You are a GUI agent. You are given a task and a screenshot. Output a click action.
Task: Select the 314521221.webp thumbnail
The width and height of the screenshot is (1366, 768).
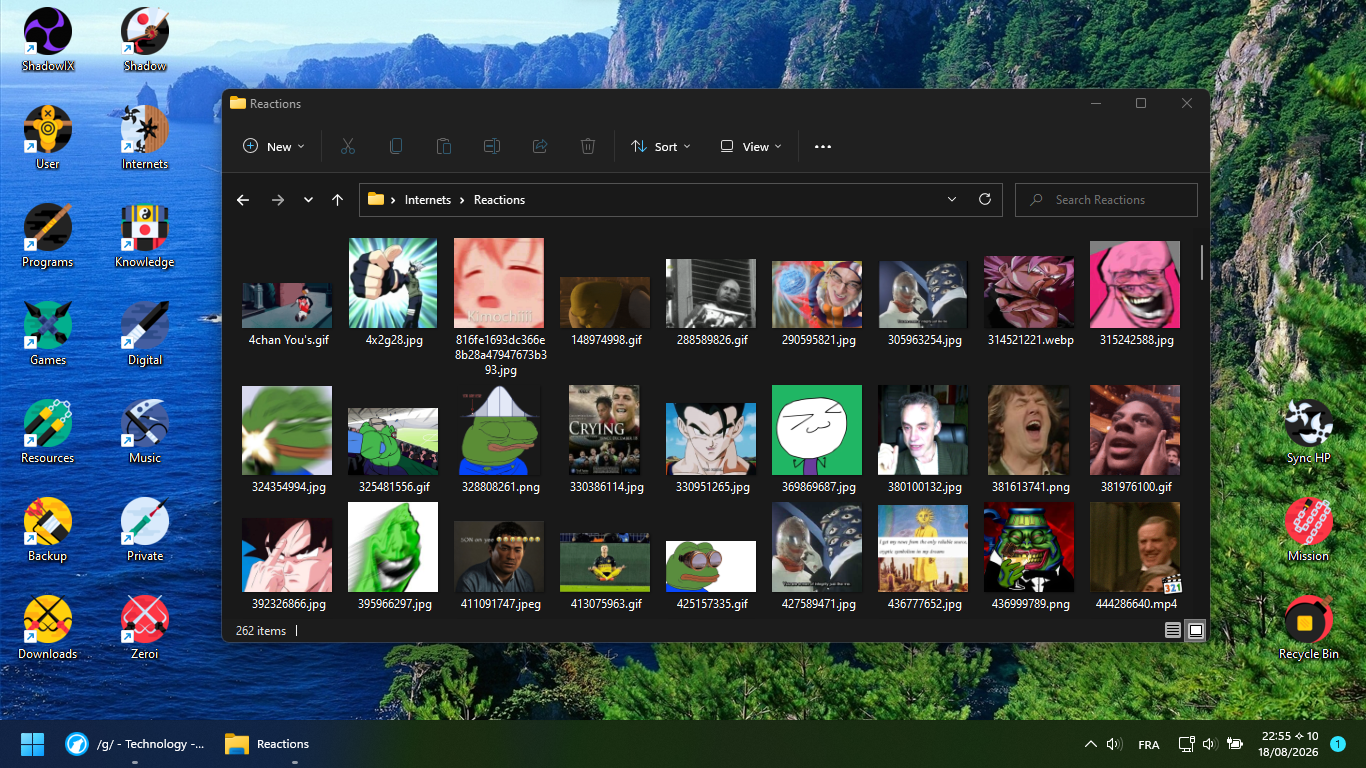[x=1029, y=293]
